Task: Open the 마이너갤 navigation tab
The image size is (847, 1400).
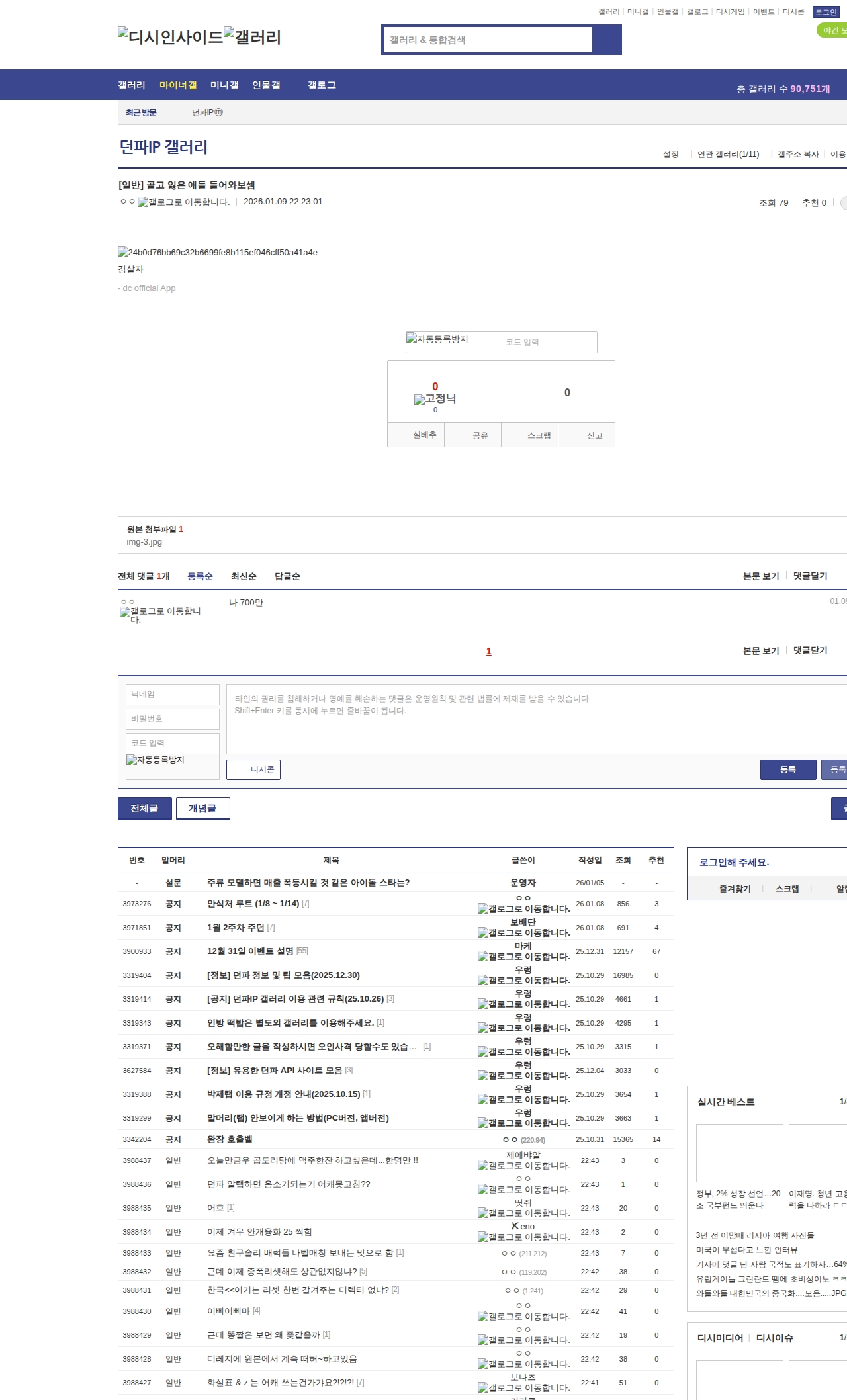Action: click(178, 85)
